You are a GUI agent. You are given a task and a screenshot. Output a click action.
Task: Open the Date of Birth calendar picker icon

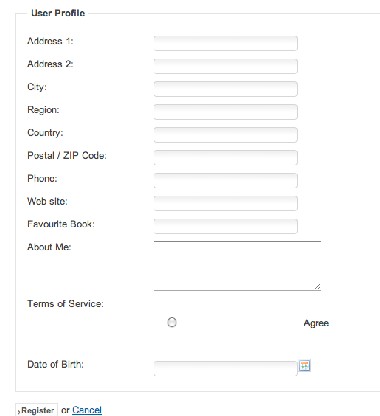[305, 366]
